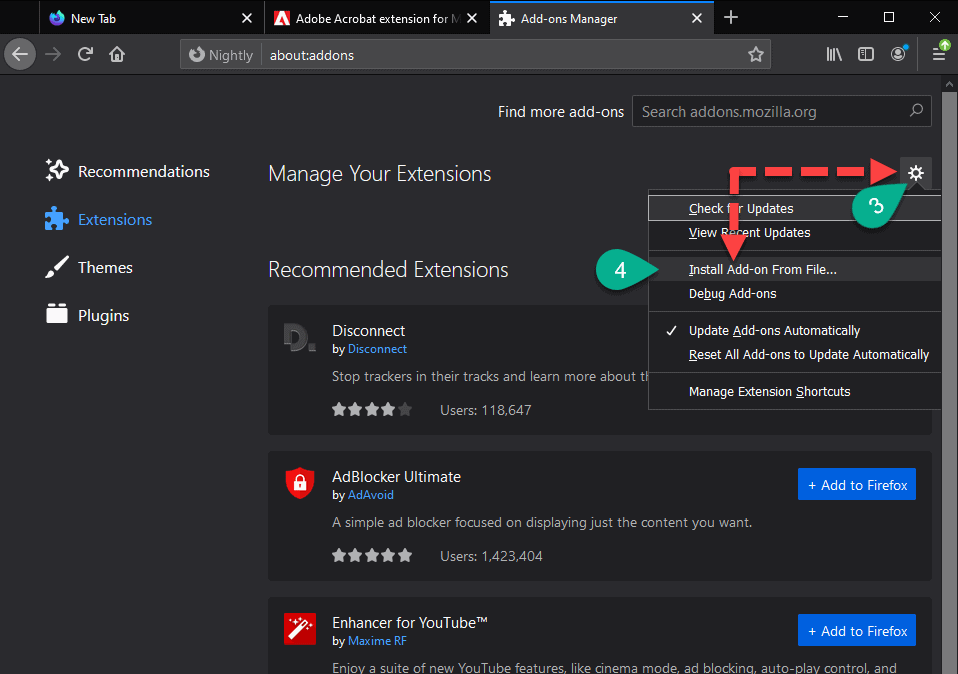Close the Adobe Acrobat extension tab
The width and height of the screenshot is (958, 674).
coord(472,18)
